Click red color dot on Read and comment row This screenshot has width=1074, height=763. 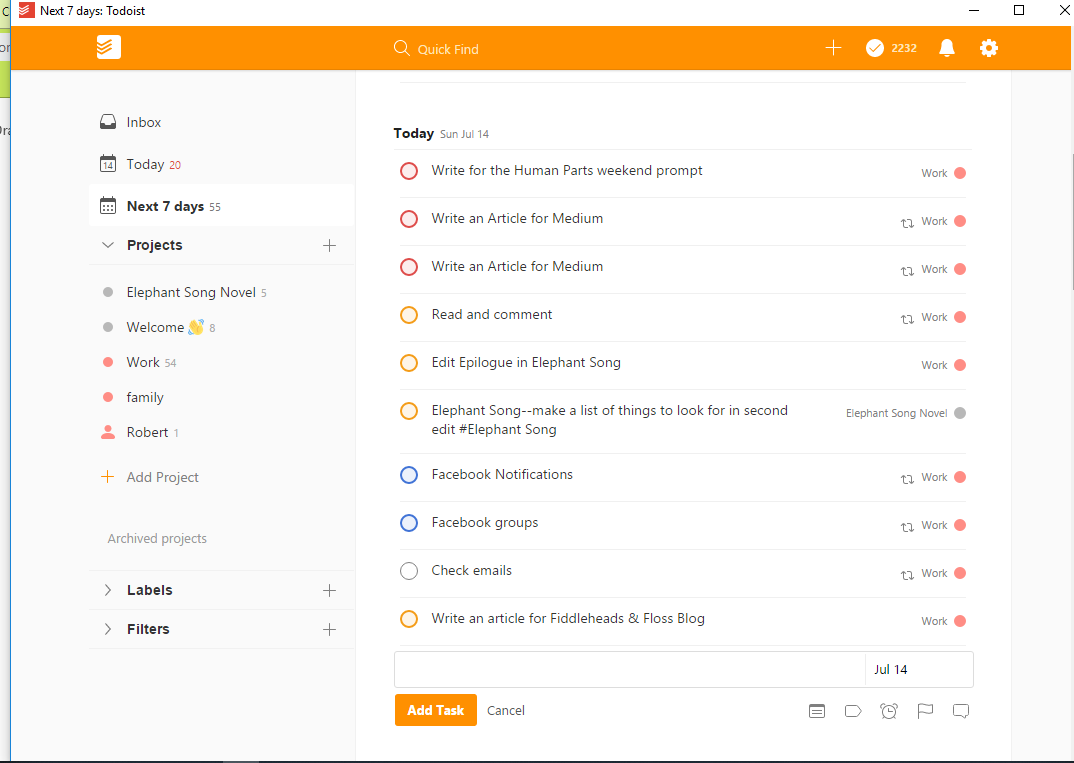[x=960, y=317]
